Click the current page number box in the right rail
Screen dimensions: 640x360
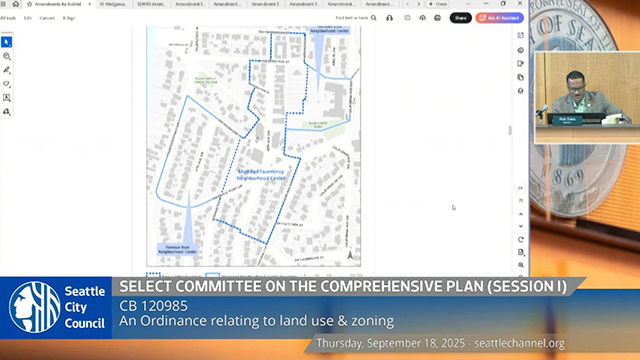[520, 188]
